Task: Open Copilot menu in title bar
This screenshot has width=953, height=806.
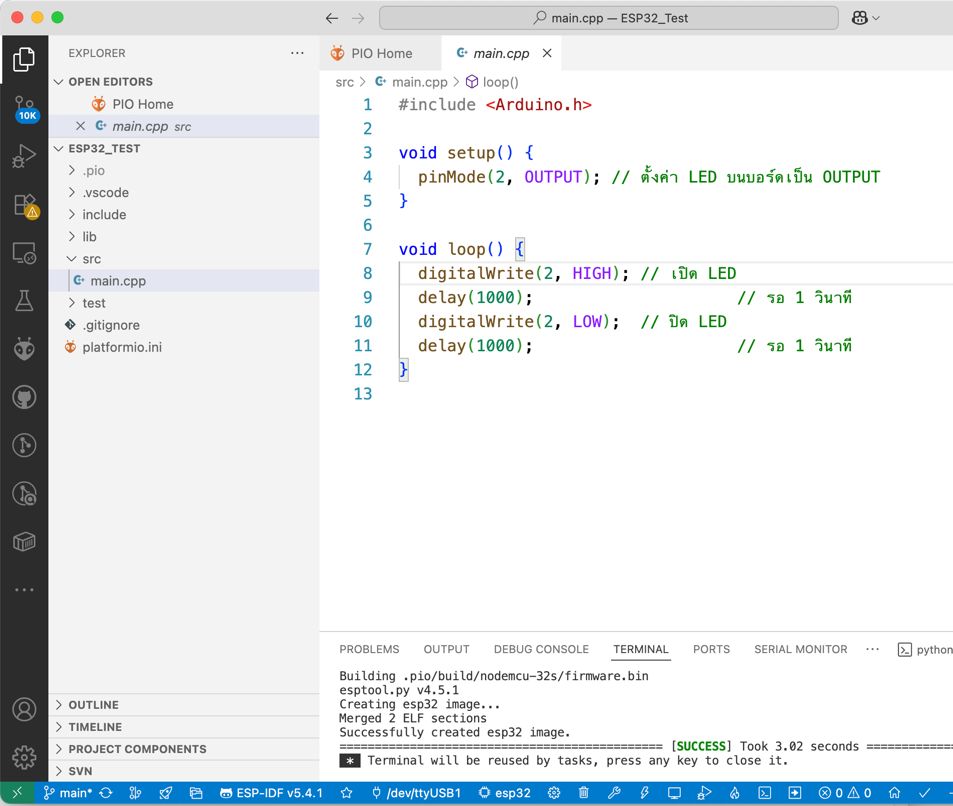Action: 865,18
